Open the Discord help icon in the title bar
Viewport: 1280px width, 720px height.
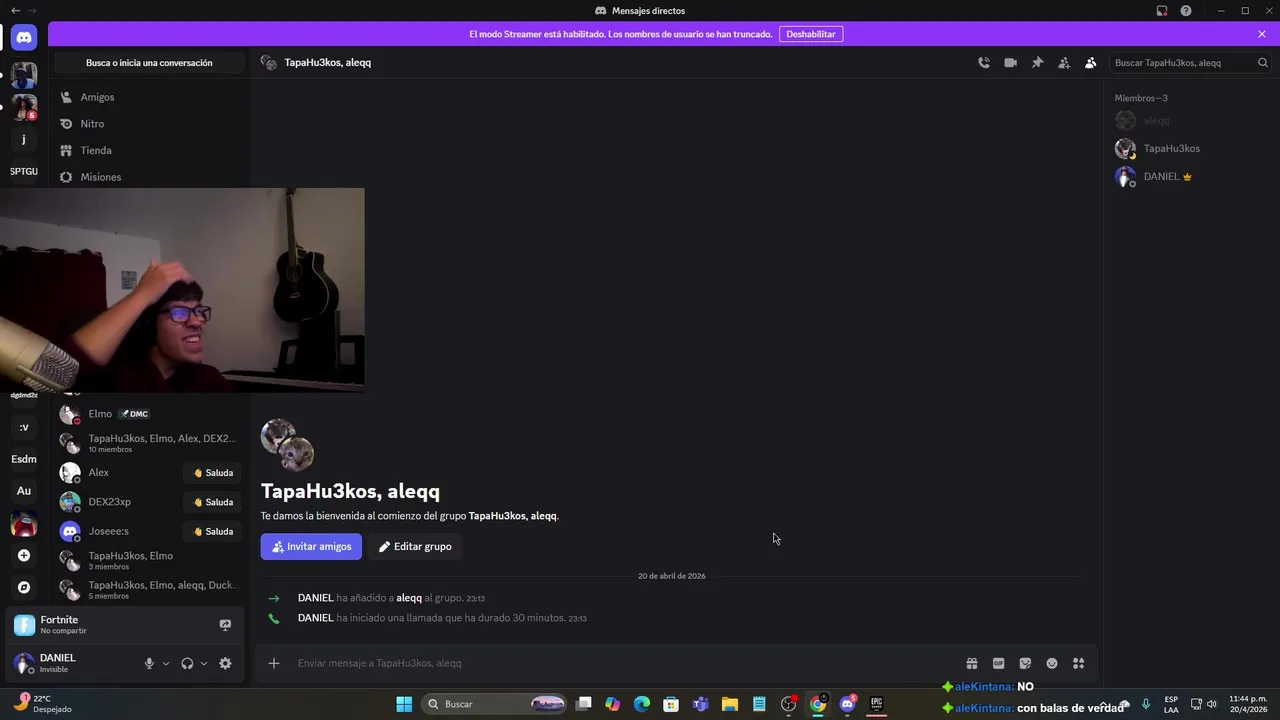tap(1186, 11)
